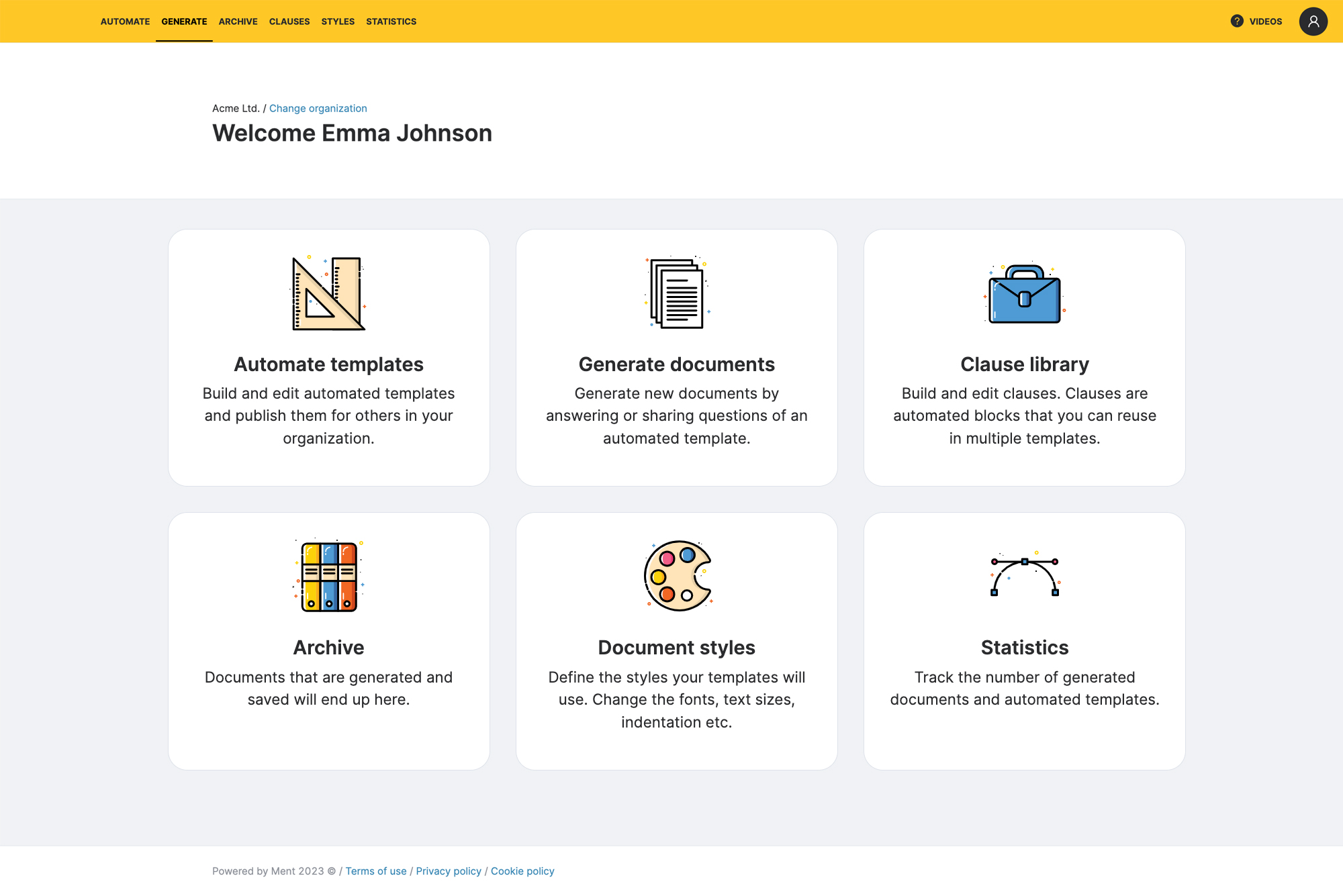The width and height of the screenshot is (1343, 896).
Task: Open the Videos help link
Action: [x=1265, y=21]
